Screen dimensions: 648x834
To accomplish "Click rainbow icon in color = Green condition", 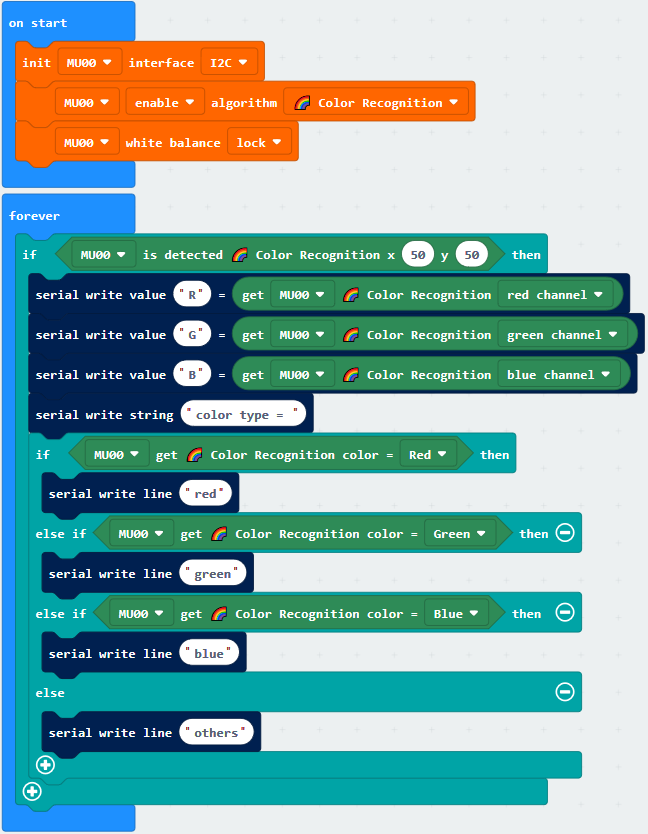I will pyautogui.click(x=219, y=534).
